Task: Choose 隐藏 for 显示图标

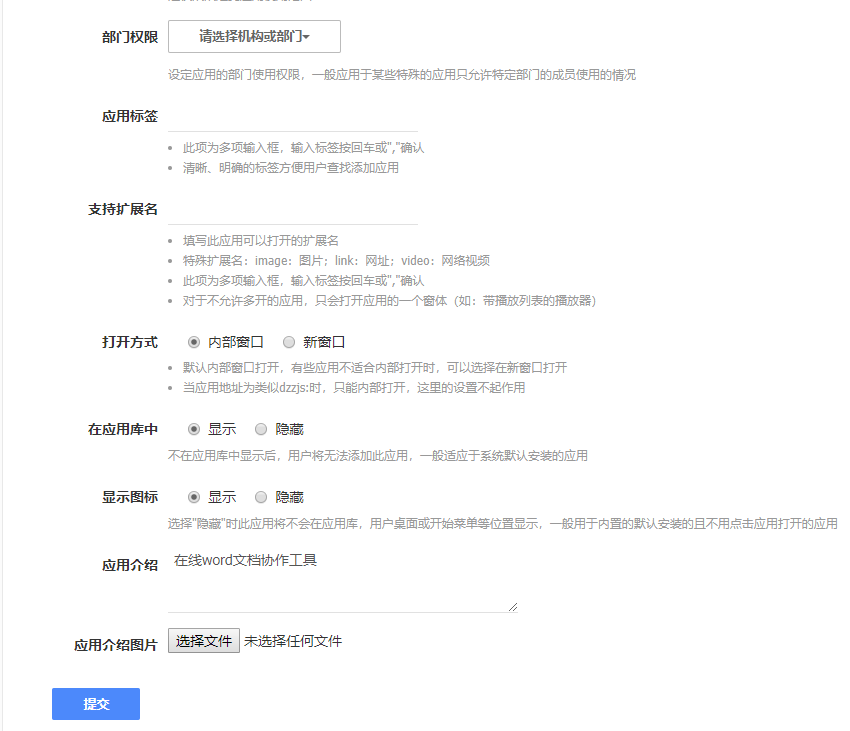Action: [x=261, y=497]
